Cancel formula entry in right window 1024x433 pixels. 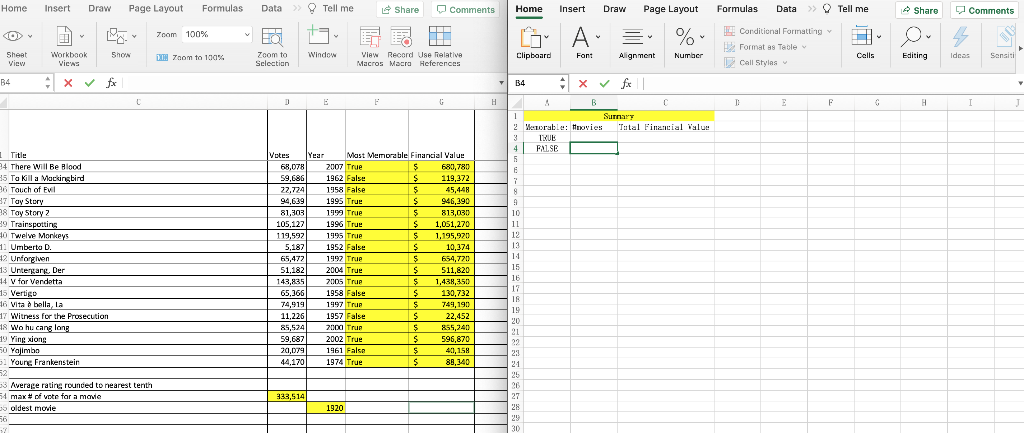pyautogui.click(x=583, y=84)
